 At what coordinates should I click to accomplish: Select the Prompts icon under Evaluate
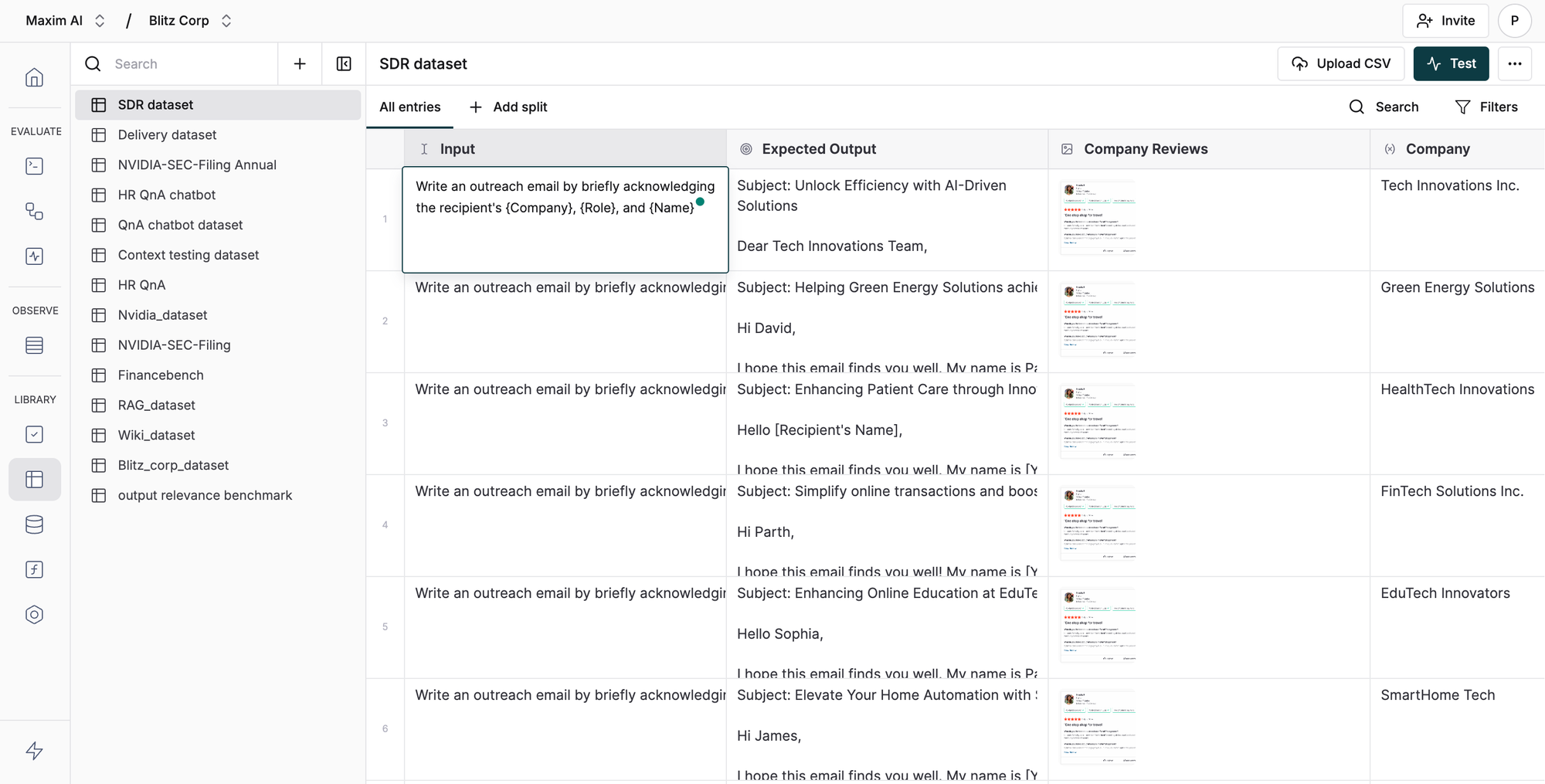point(34,166)
